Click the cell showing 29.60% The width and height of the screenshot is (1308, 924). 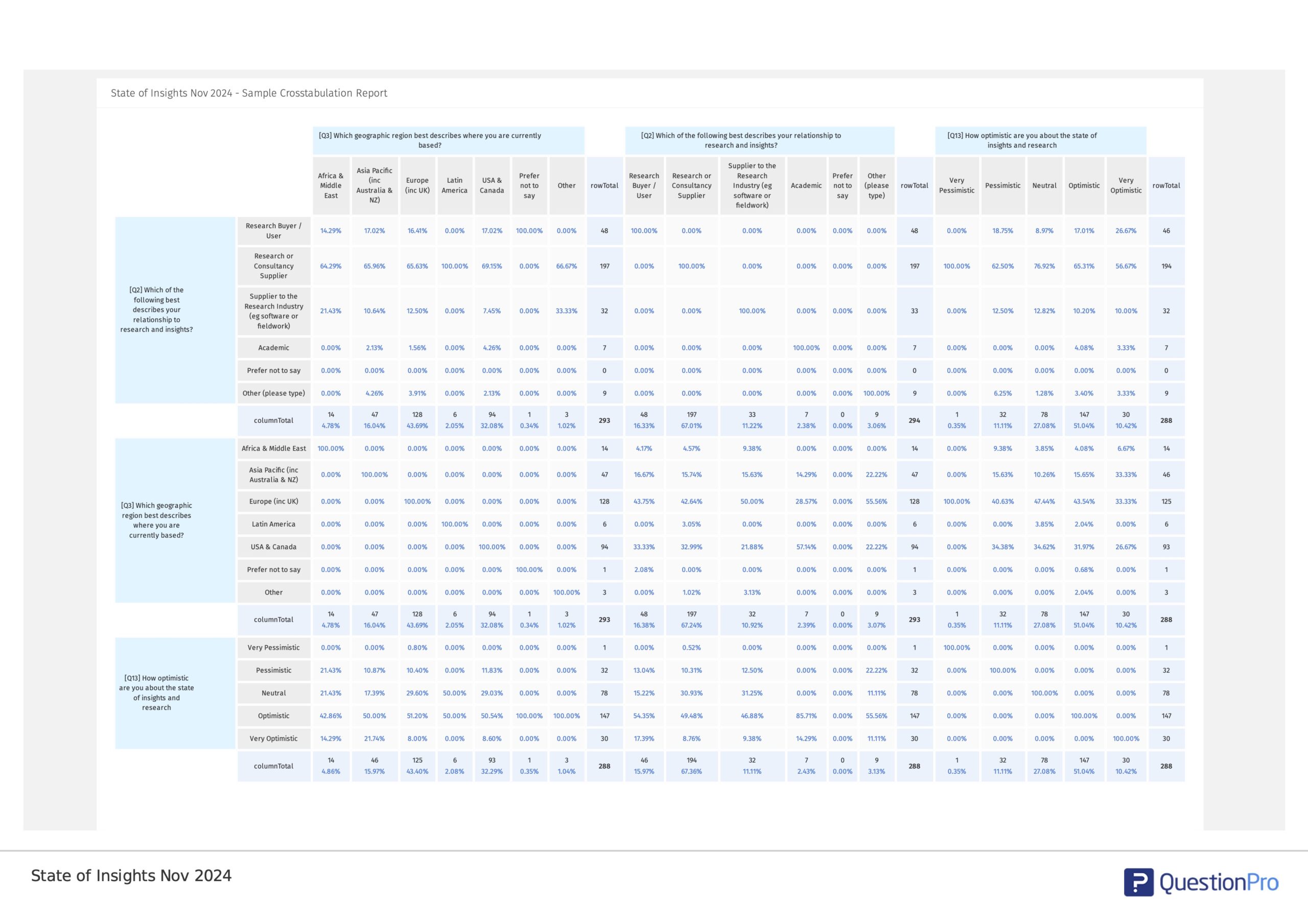[417, 693]
